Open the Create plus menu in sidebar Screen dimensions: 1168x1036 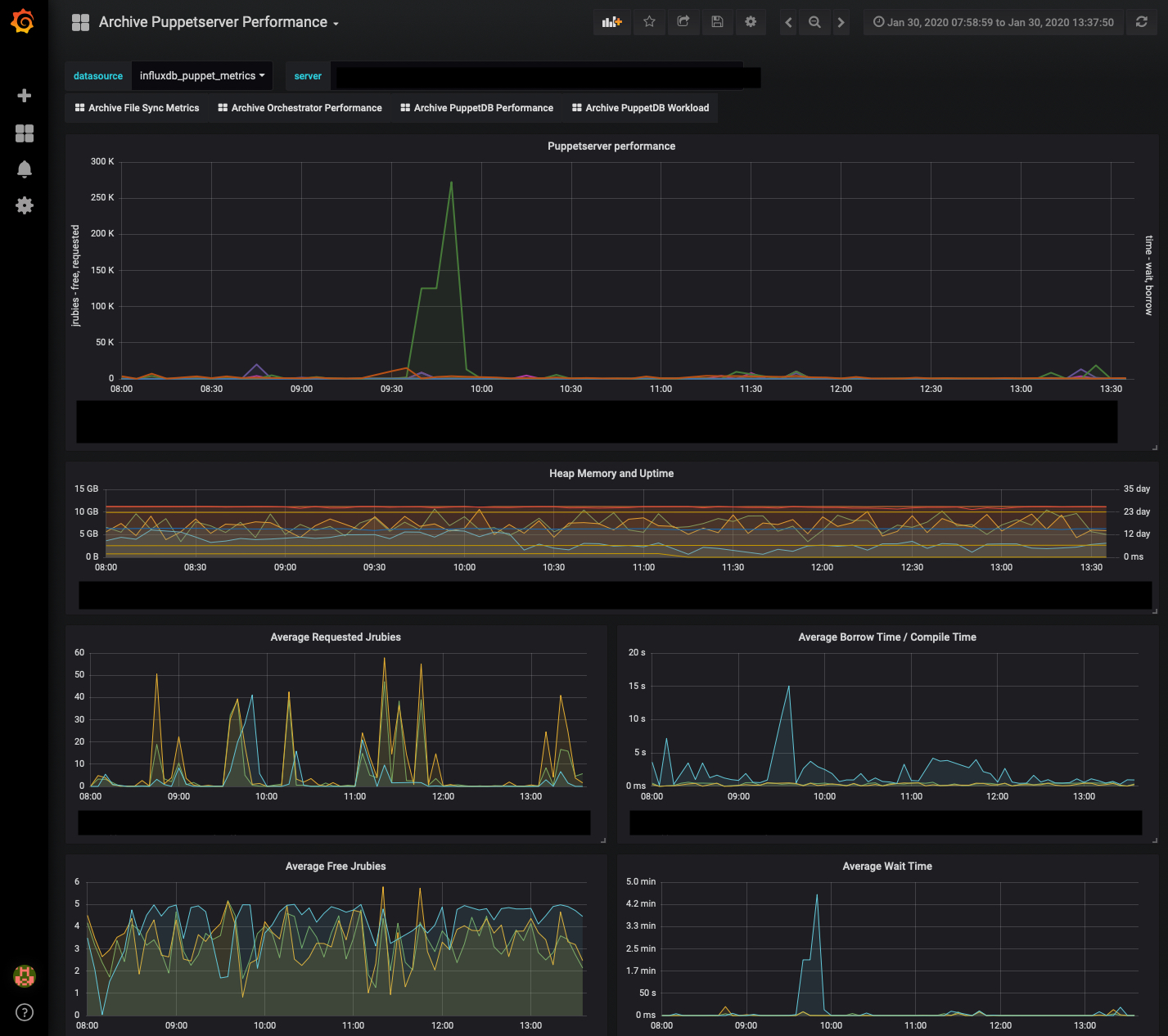point(25,96)
